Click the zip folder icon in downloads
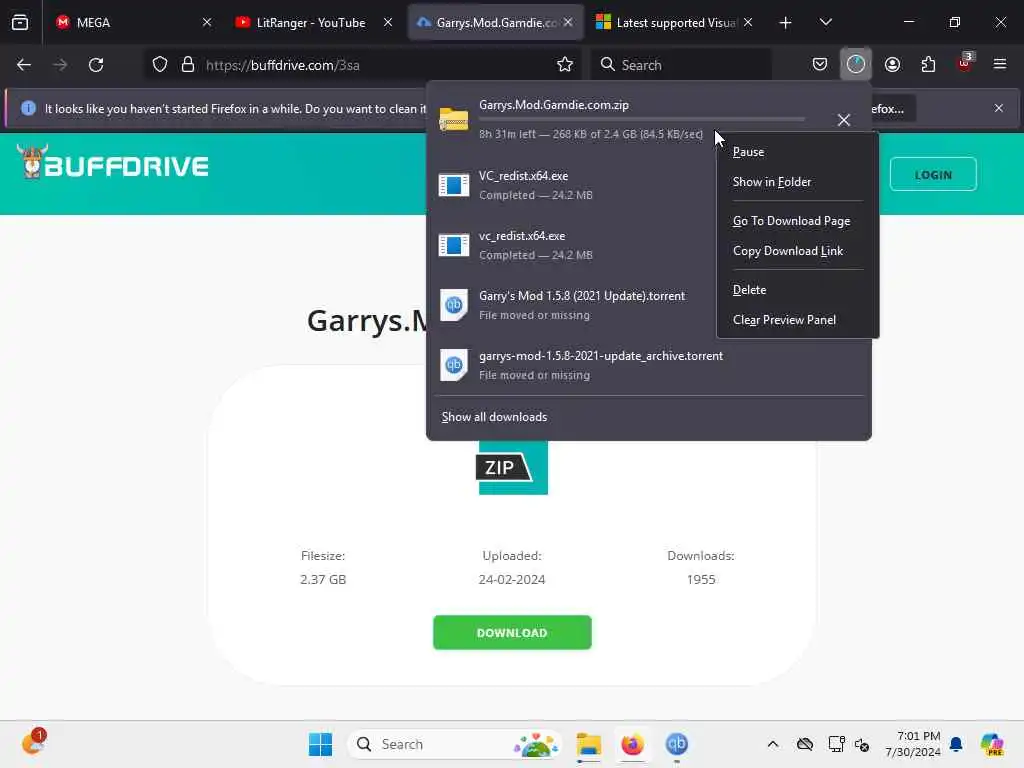Screen dimensions: 1024x768 453,120
